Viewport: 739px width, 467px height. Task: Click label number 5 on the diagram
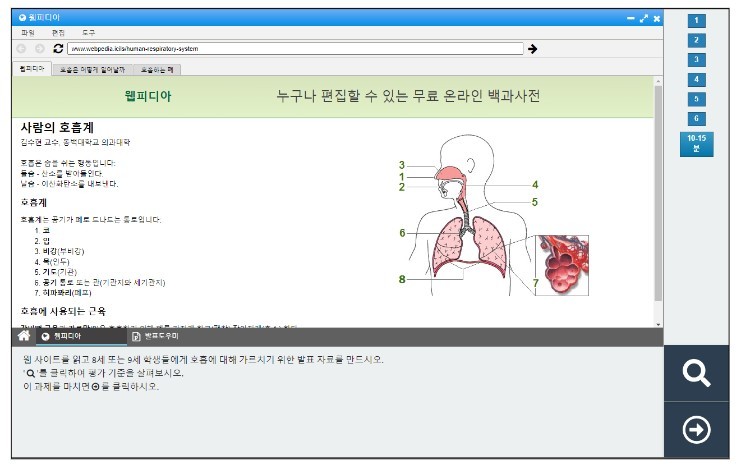tap(534, 202)
